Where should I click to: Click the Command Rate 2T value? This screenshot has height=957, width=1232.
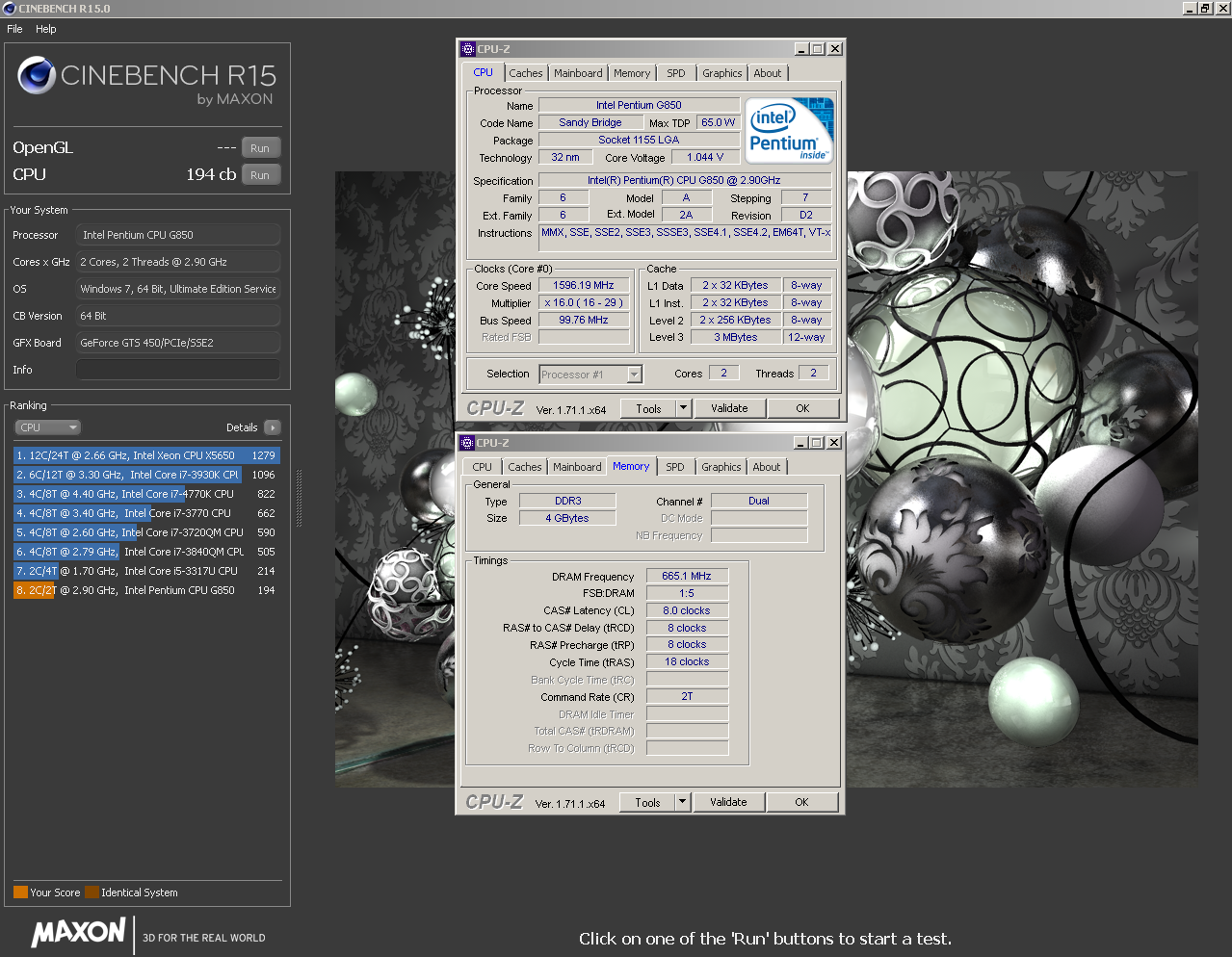pos(687,696)
